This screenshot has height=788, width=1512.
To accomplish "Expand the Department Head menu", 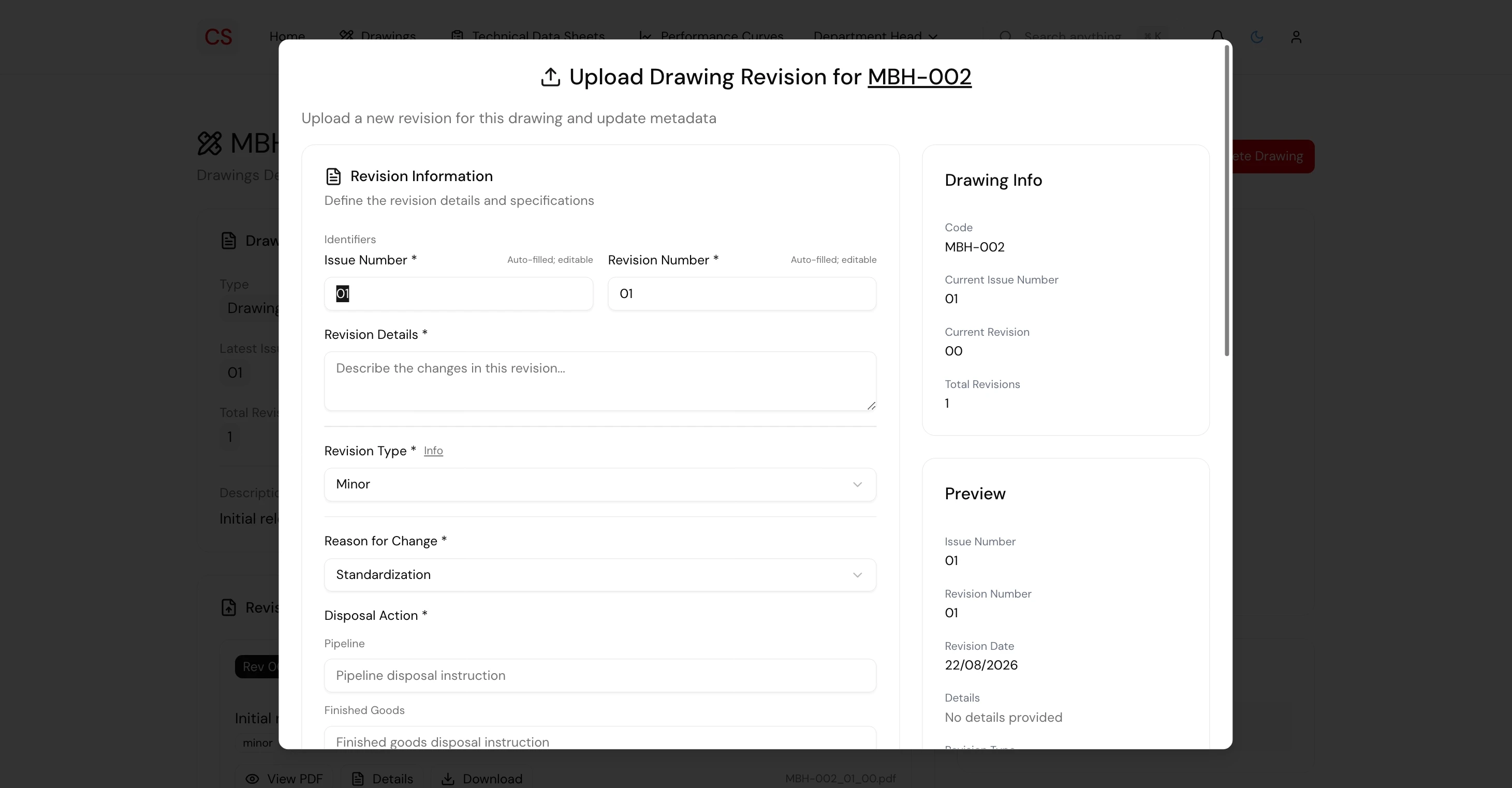I will tap(875, 36).
